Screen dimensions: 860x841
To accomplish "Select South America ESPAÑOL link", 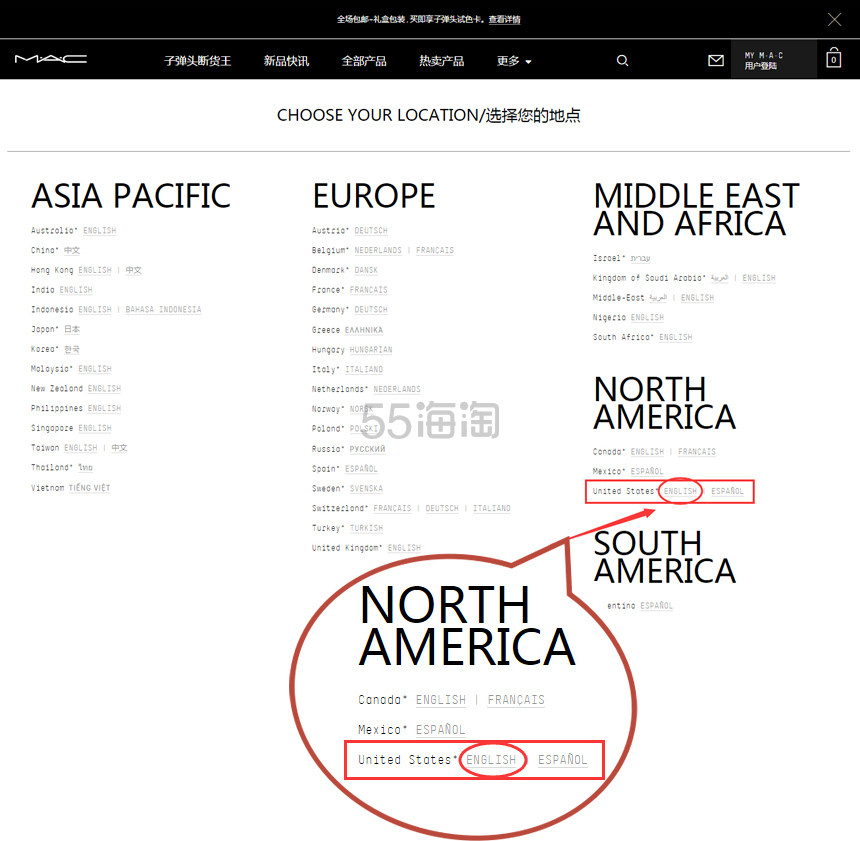I will (657, 606).
